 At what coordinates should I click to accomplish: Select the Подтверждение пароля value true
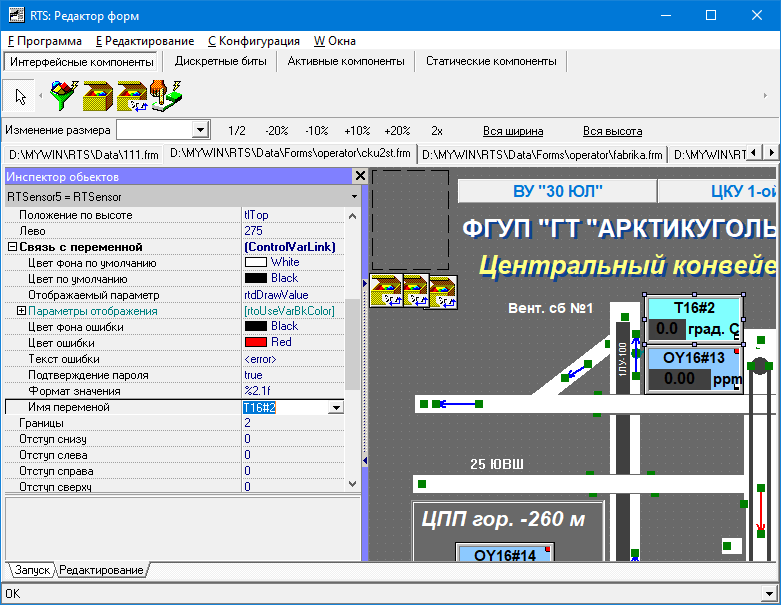[x=293, y=374]
